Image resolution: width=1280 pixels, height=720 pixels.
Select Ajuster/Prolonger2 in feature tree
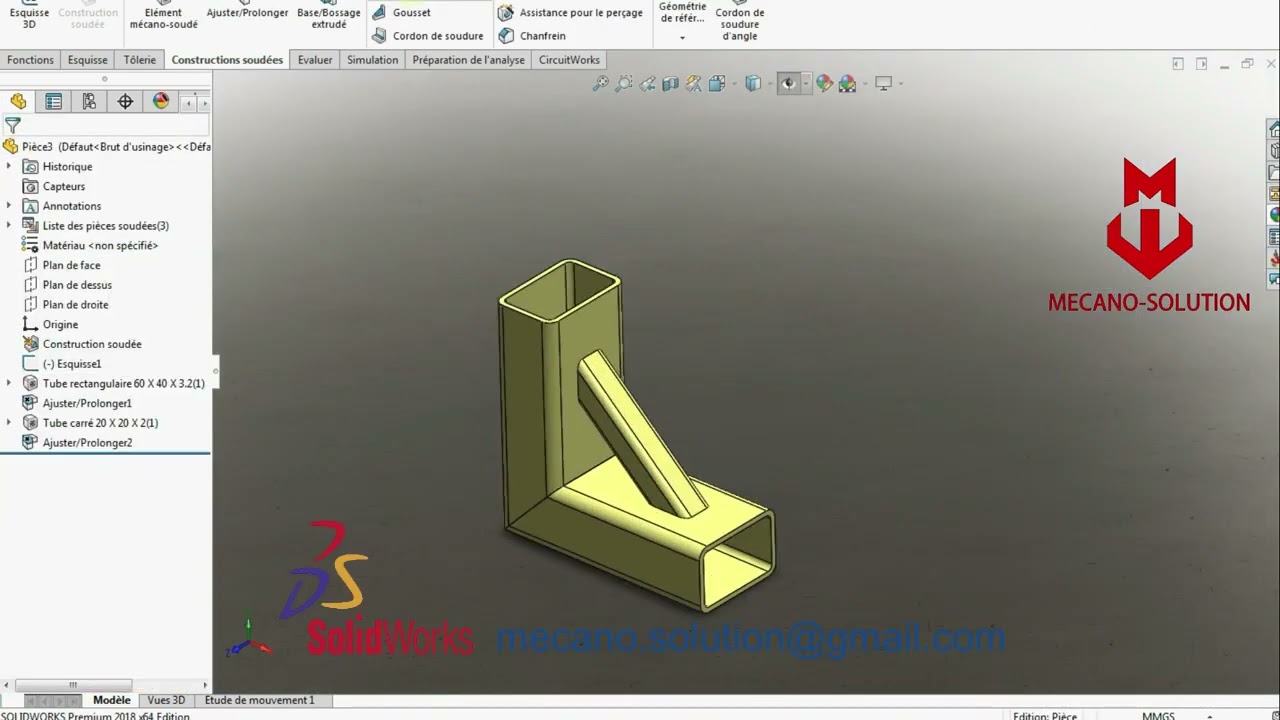click(x=87, y=442)
